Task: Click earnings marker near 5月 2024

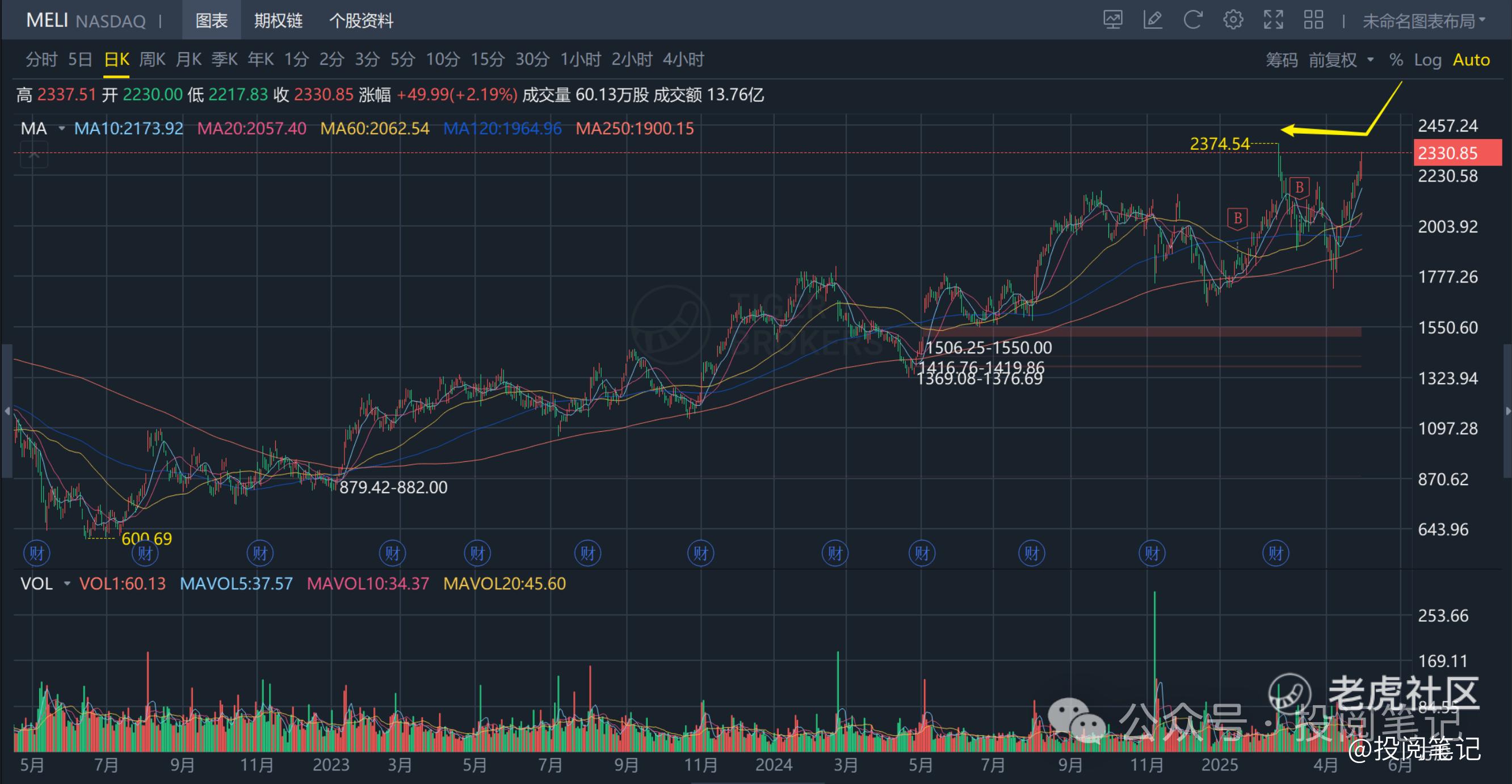Action: tap(922, 553)
